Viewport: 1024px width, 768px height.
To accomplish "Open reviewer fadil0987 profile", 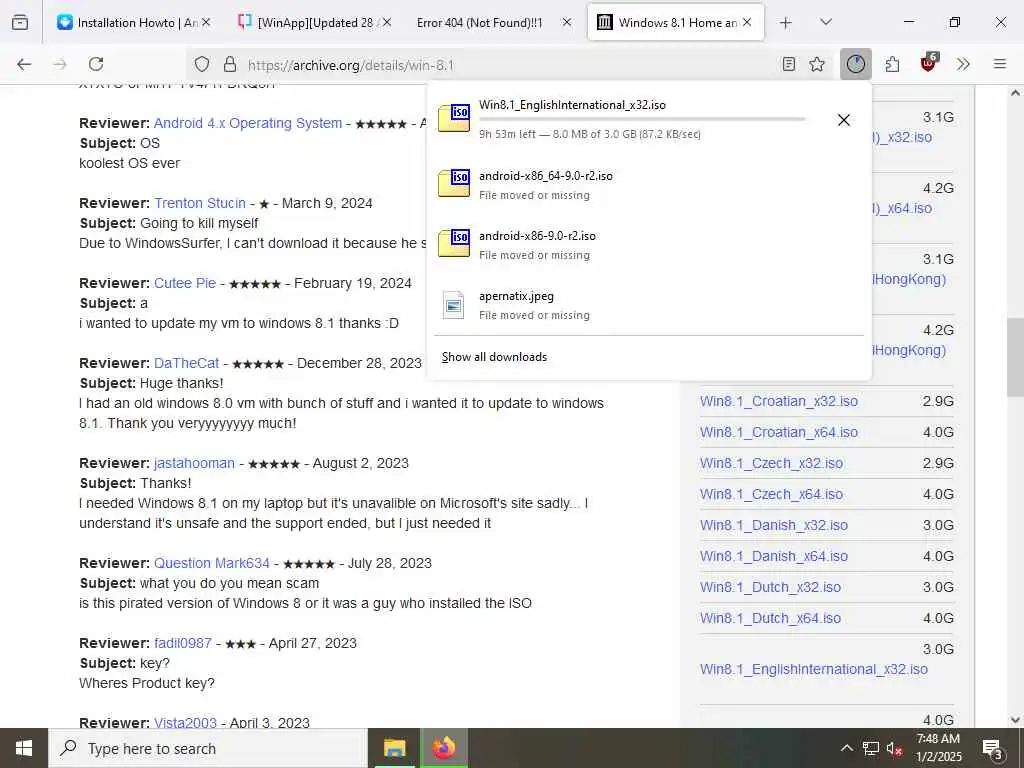I will [x=183, y=643].
